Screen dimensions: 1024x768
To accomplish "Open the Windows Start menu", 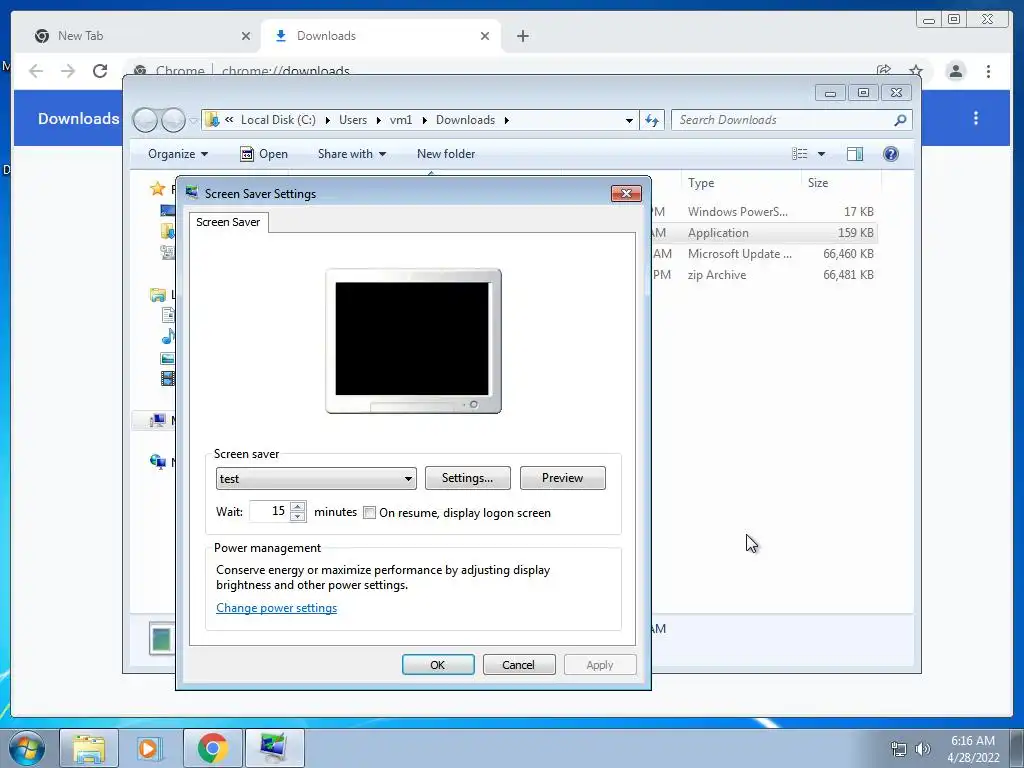I will pos(27,748).
